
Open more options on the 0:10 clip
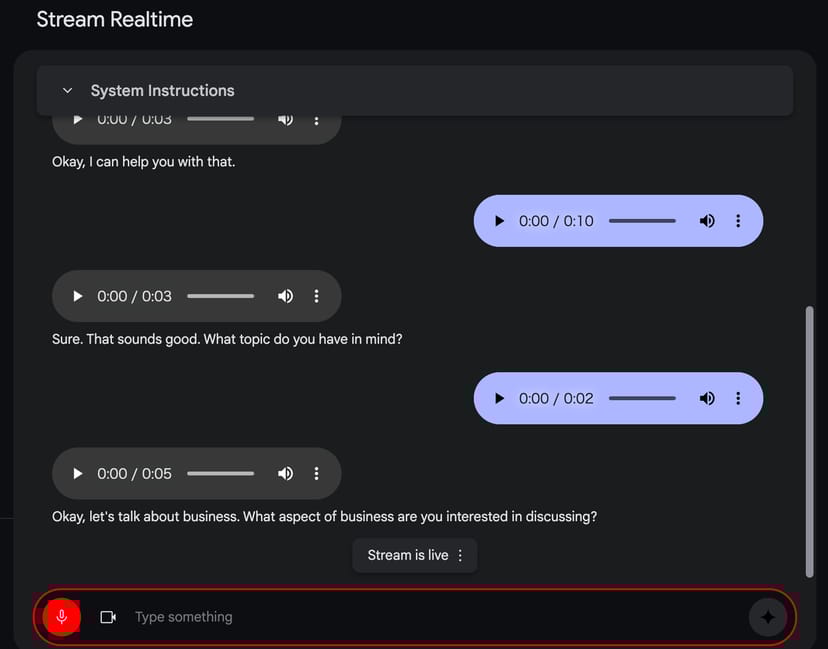738,221
